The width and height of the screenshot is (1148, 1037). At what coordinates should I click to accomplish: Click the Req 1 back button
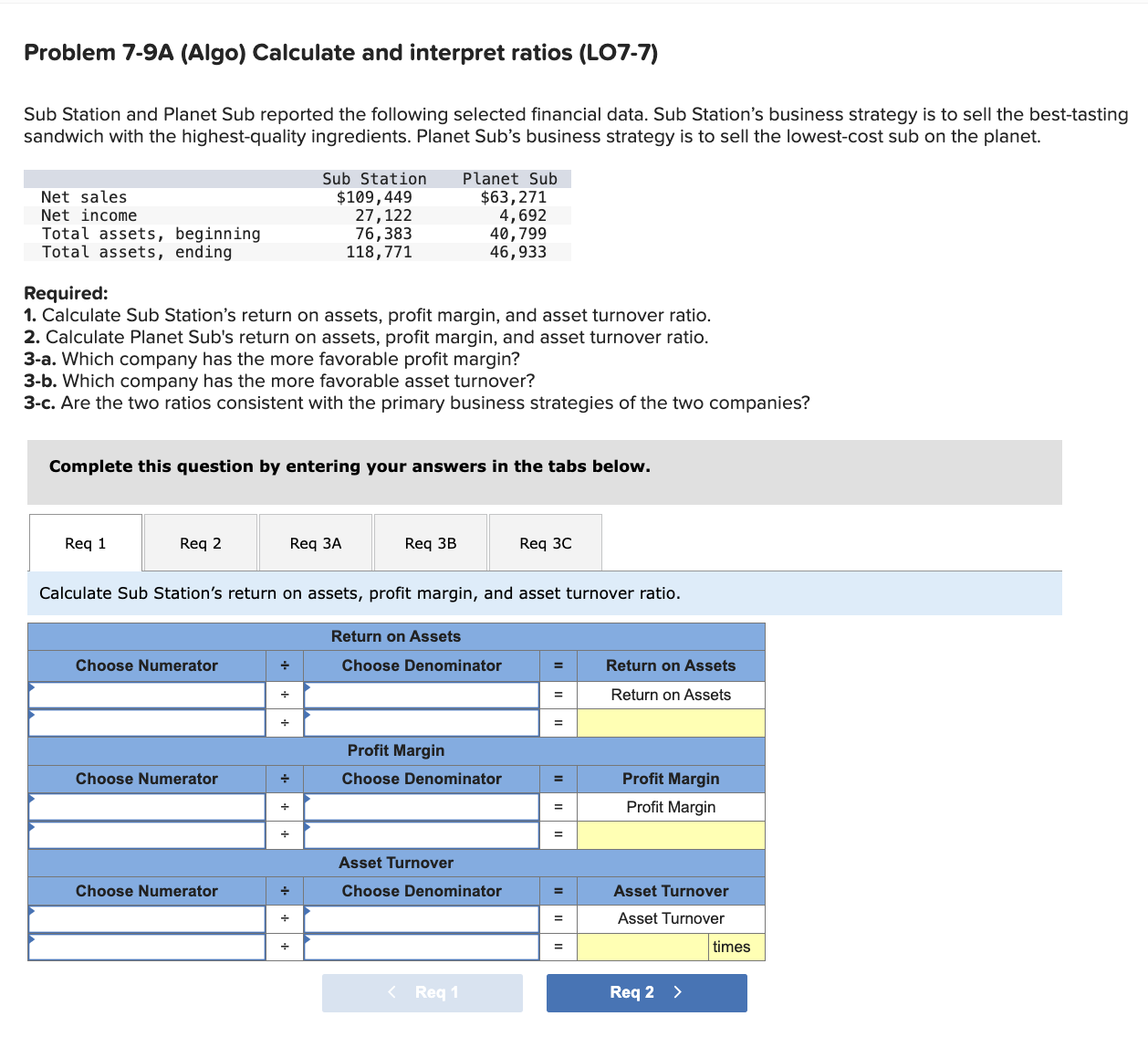[x=422, y=992]
